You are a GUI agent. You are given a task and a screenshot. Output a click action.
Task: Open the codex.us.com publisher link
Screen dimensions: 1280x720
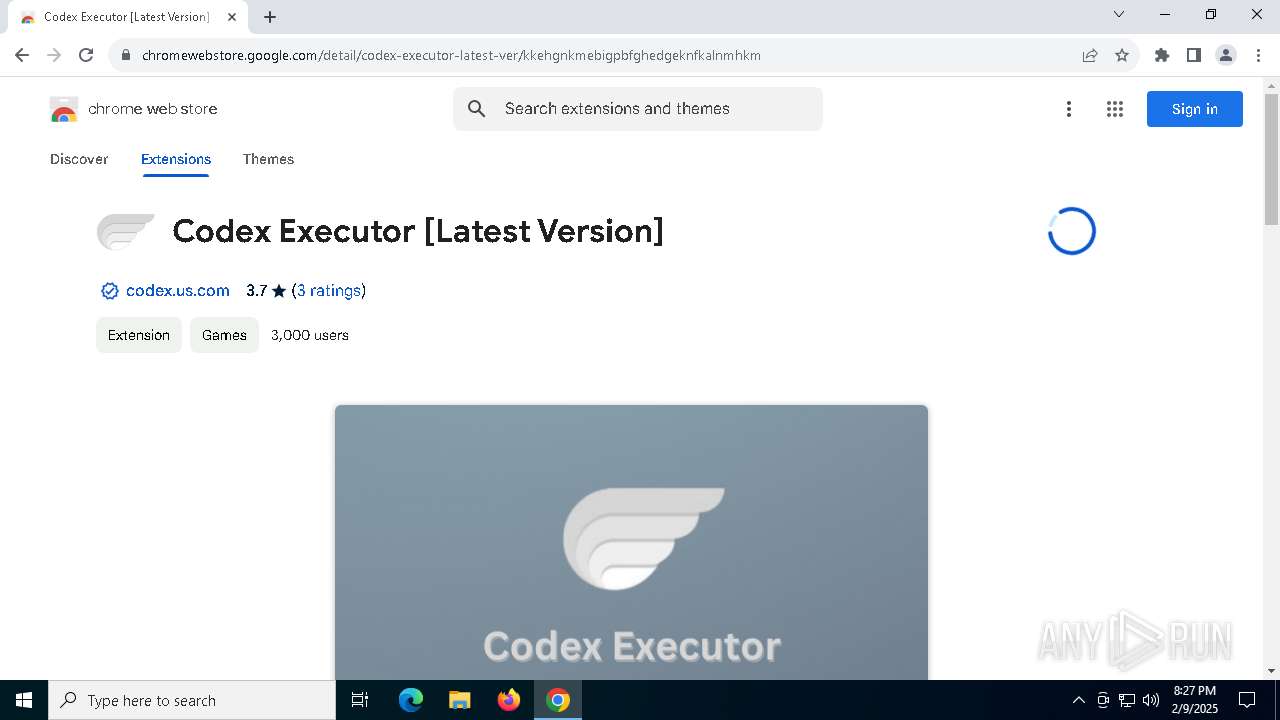pos(178,291)
